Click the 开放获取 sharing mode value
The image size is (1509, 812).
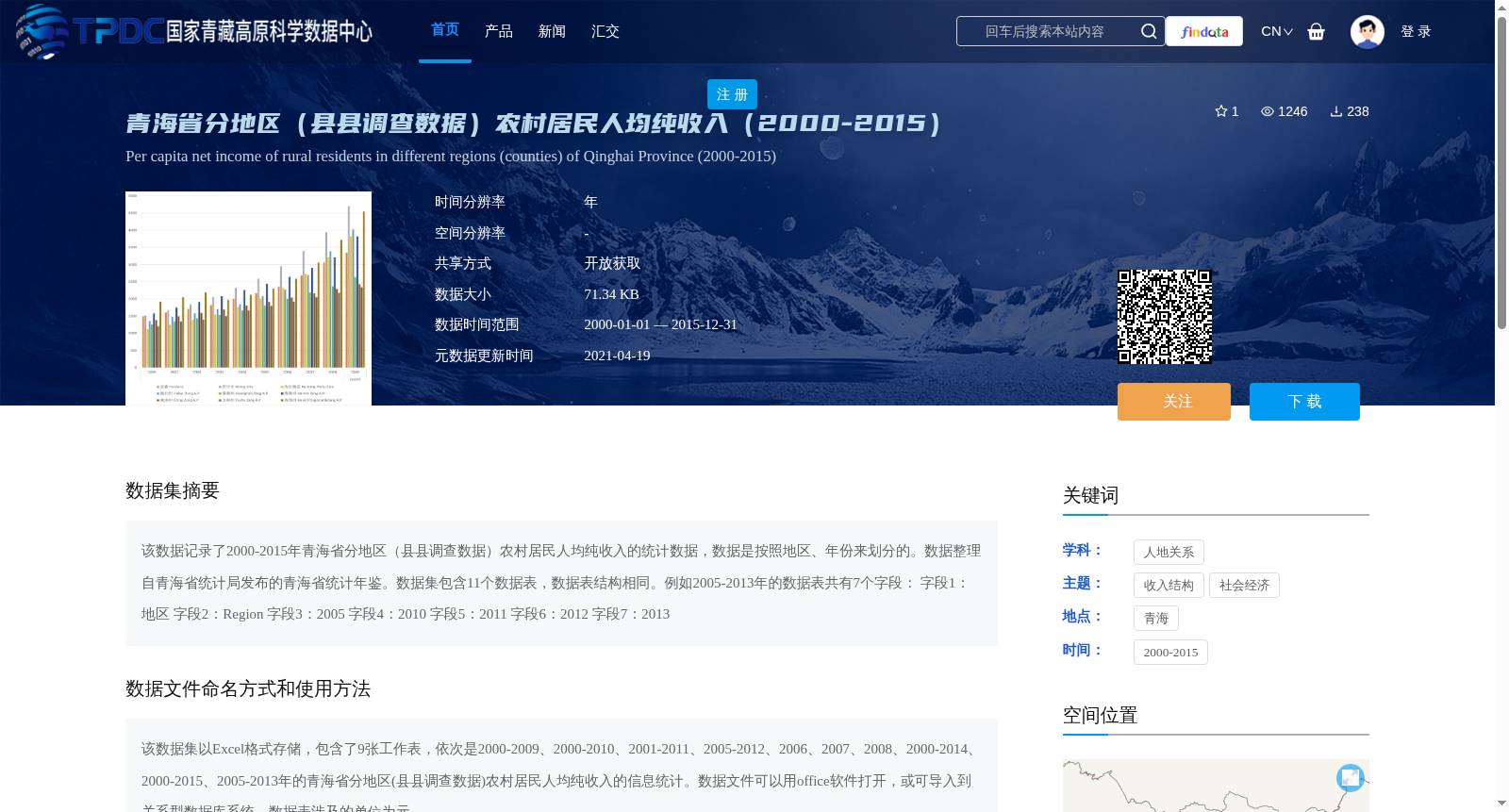pos(612,263)
